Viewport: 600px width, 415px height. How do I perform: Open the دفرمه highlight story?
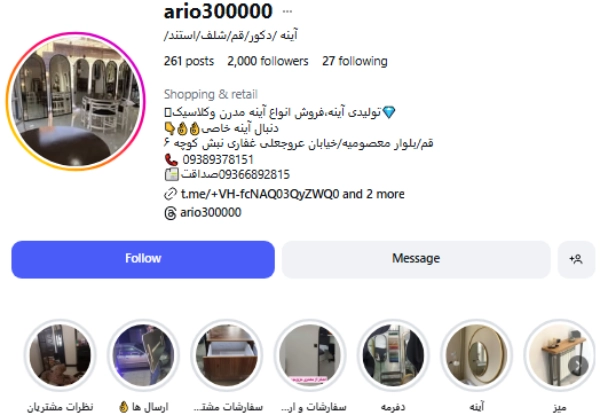click(393, 355)
